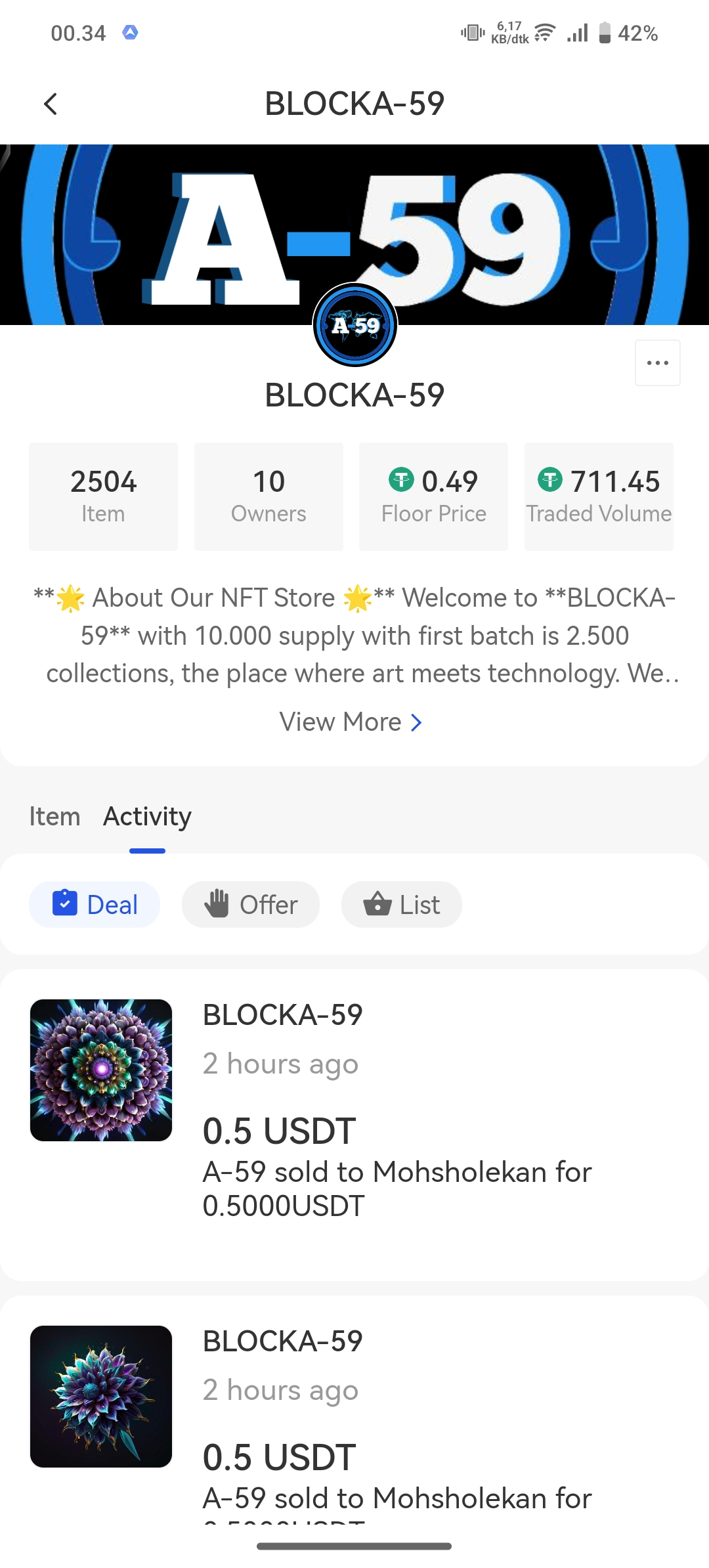This screenshot has width=709, height=1568.
Task: Switch filter to Offer activity
Action: pyautogui.click(x=251, y=904)
